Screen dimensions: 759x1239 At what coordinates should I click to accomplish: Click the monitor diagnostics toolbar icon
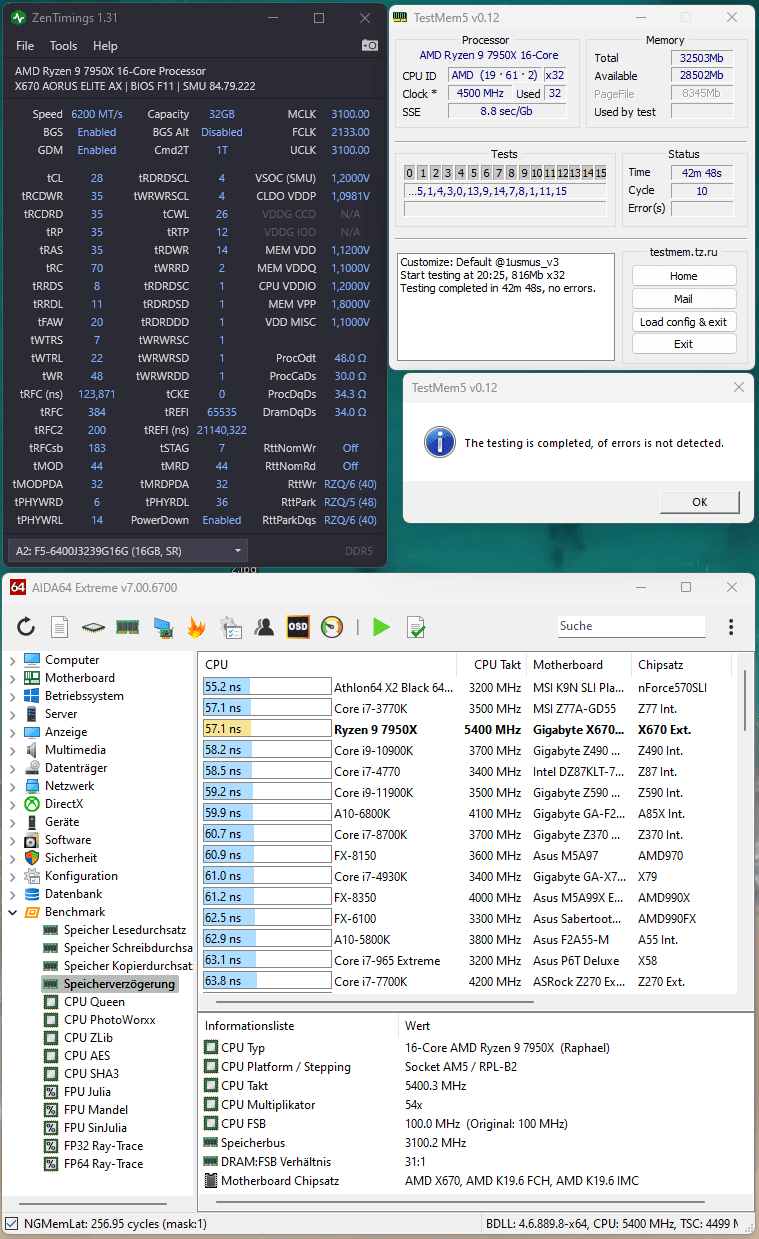(x=162, y=627)
